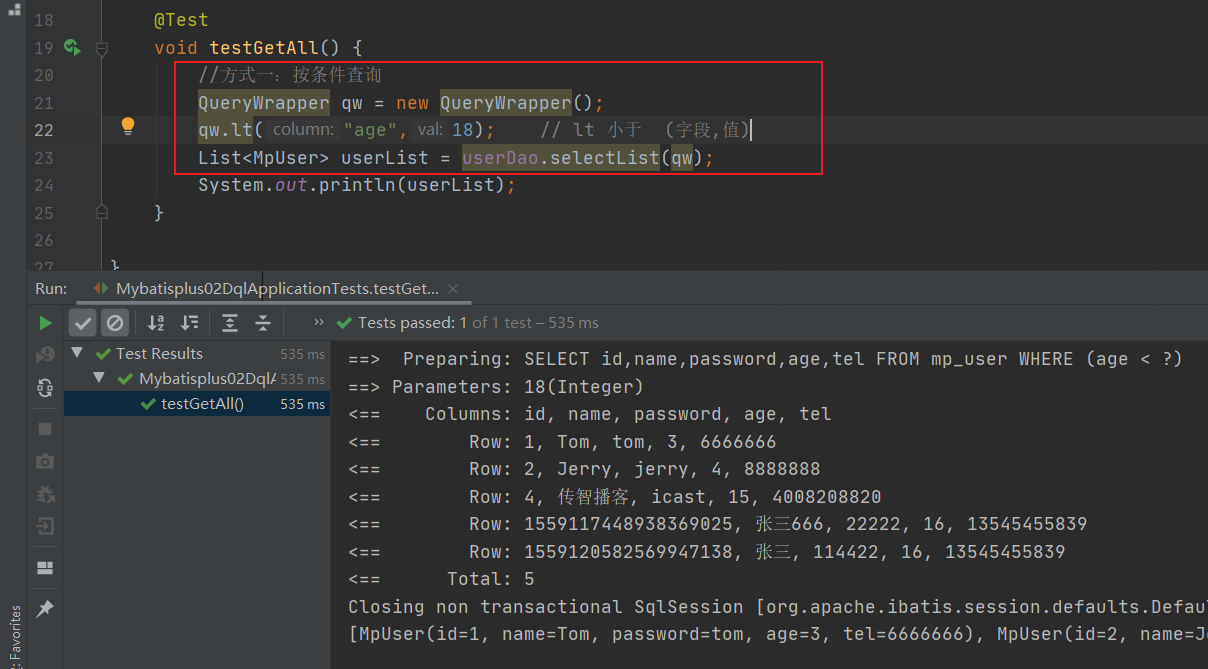Expand all test result nodes
Viewport: 1208px width, 669px height.
tap(230, 323)
